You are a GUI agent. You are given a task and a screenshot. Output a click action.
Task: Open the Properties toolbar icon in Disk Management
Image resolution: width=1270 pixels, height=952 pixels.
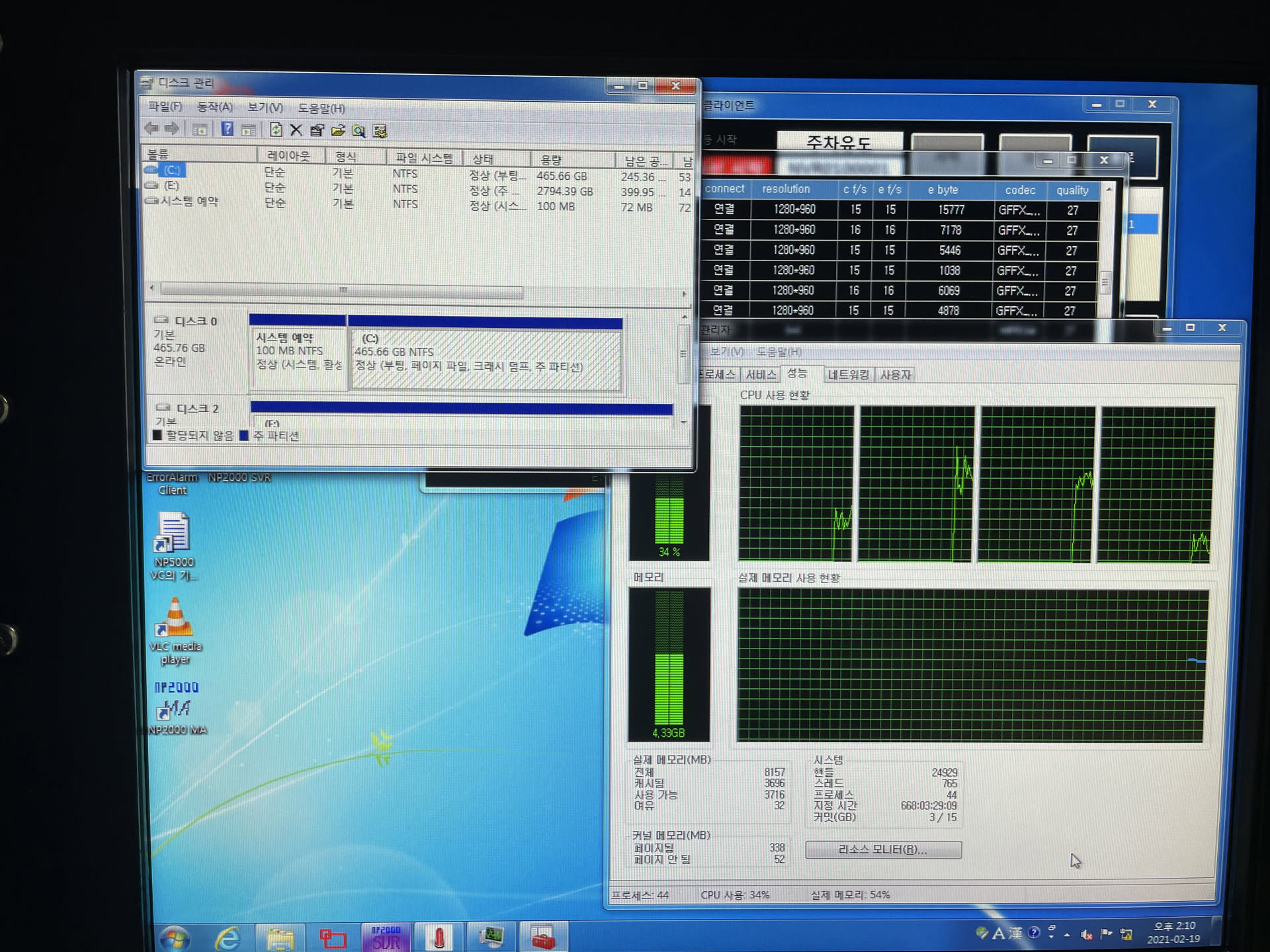click(317, 130)
